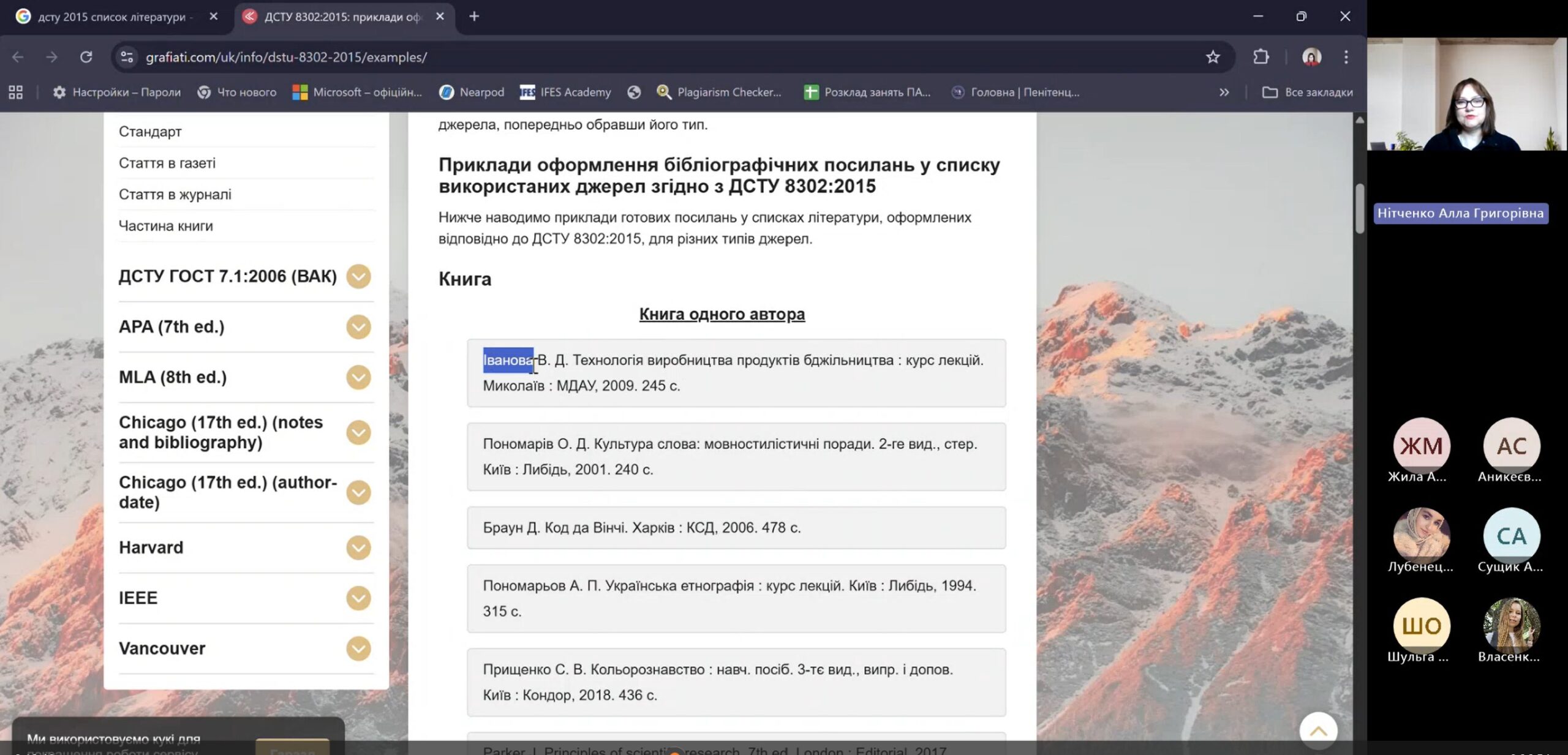Show hidden bookmarks via double chevron
This screenshot has height=755, width=1568.
[1224, 92]
